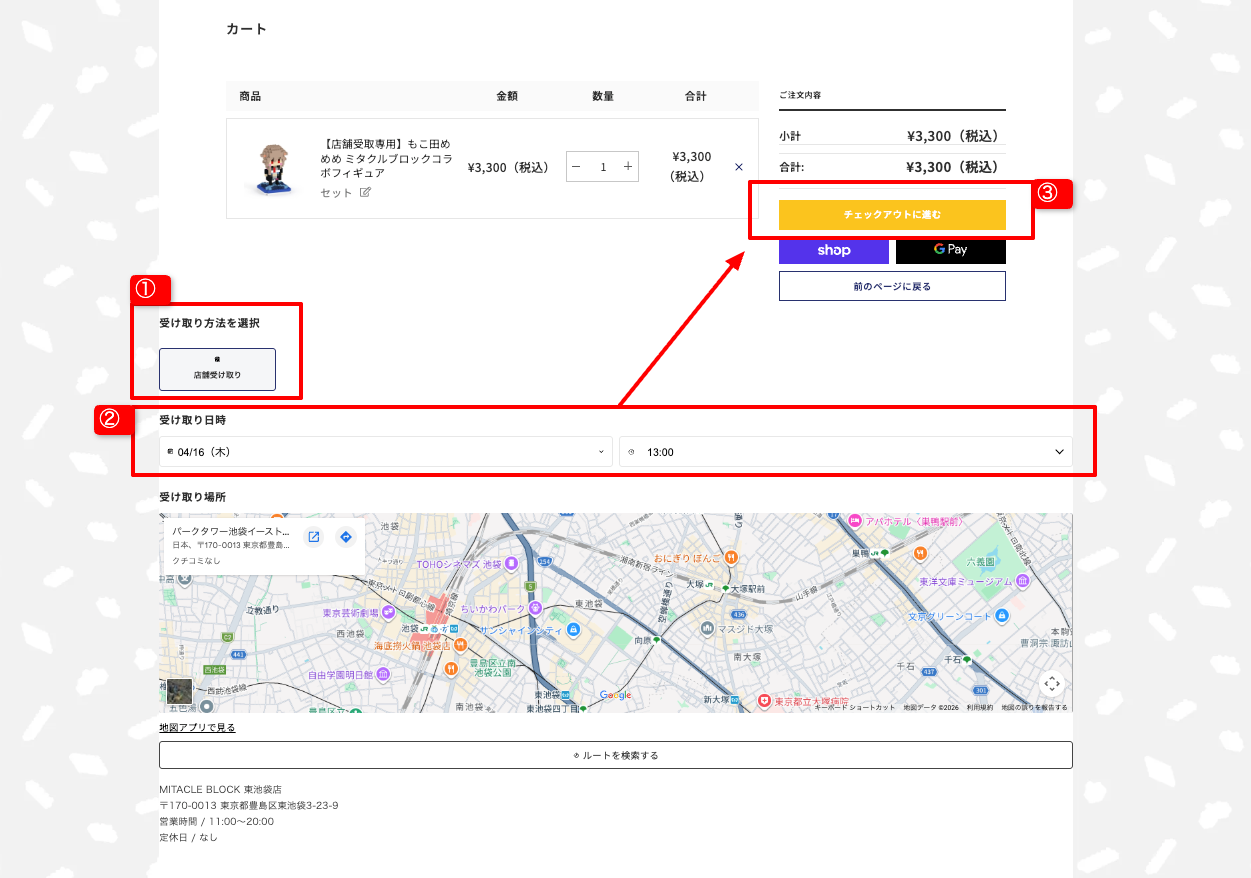Click the 東洋文庫ミュージアム map marker
1251x878 pixels.
[1024, 581]
